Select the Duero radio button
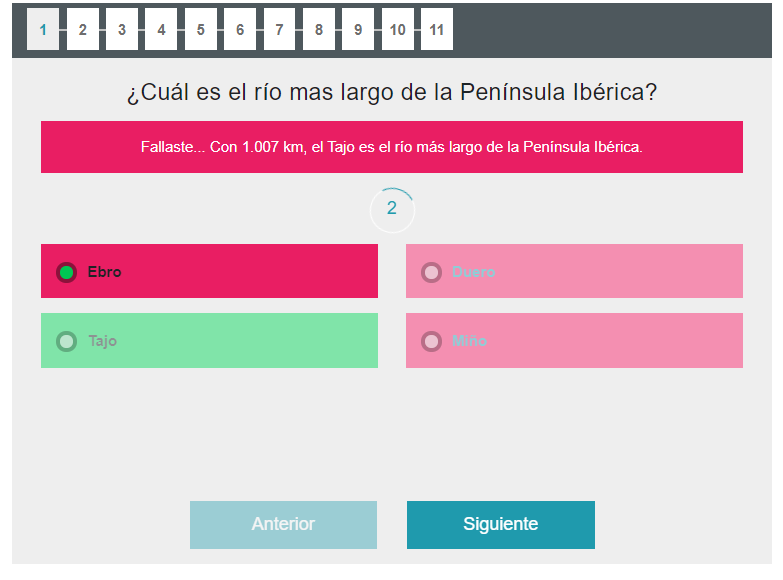The height and width of the screenshot is (580, 783). [x=432, y=272]
